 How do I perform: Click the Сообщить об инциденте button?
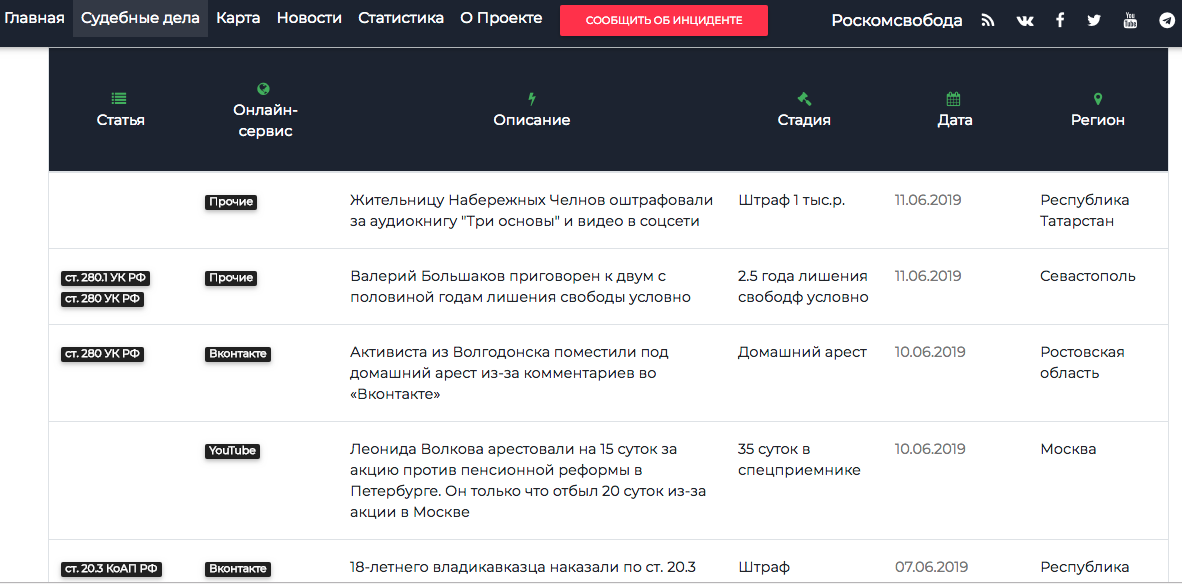663,20
